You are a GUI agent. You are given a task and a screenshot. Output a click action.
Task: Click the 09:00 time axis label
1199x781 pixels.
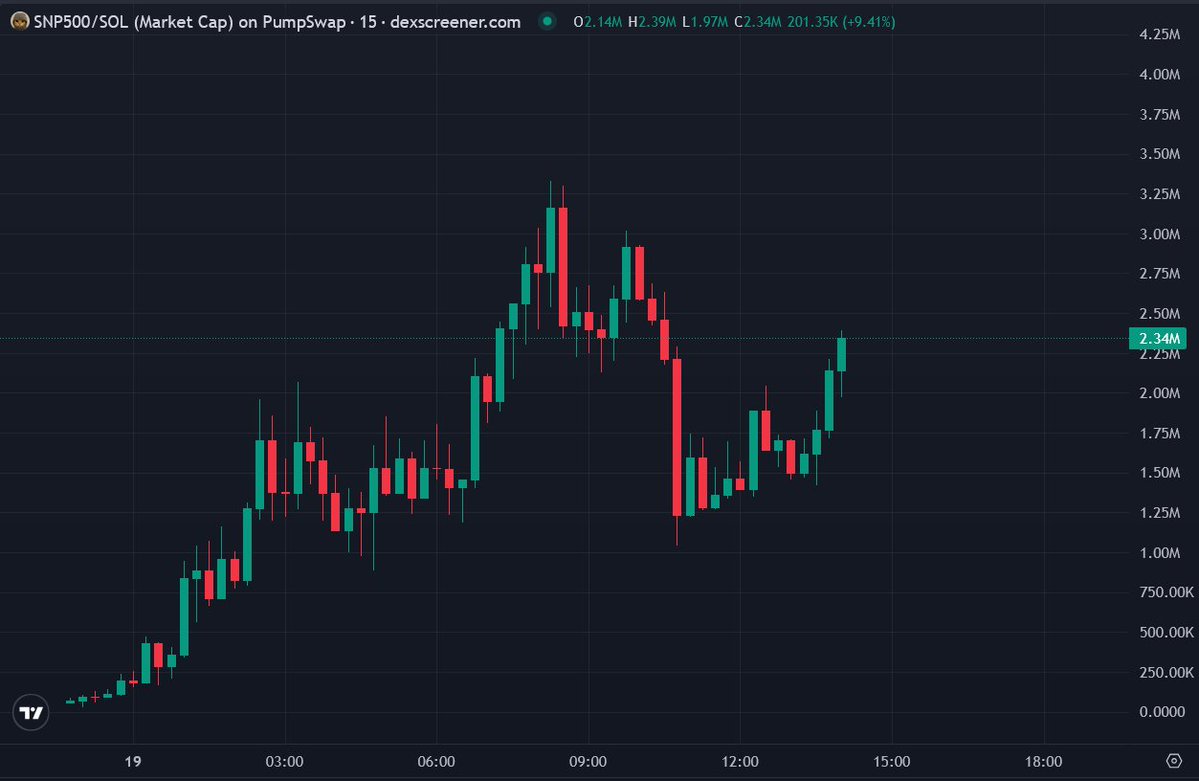tap(588, 761)
